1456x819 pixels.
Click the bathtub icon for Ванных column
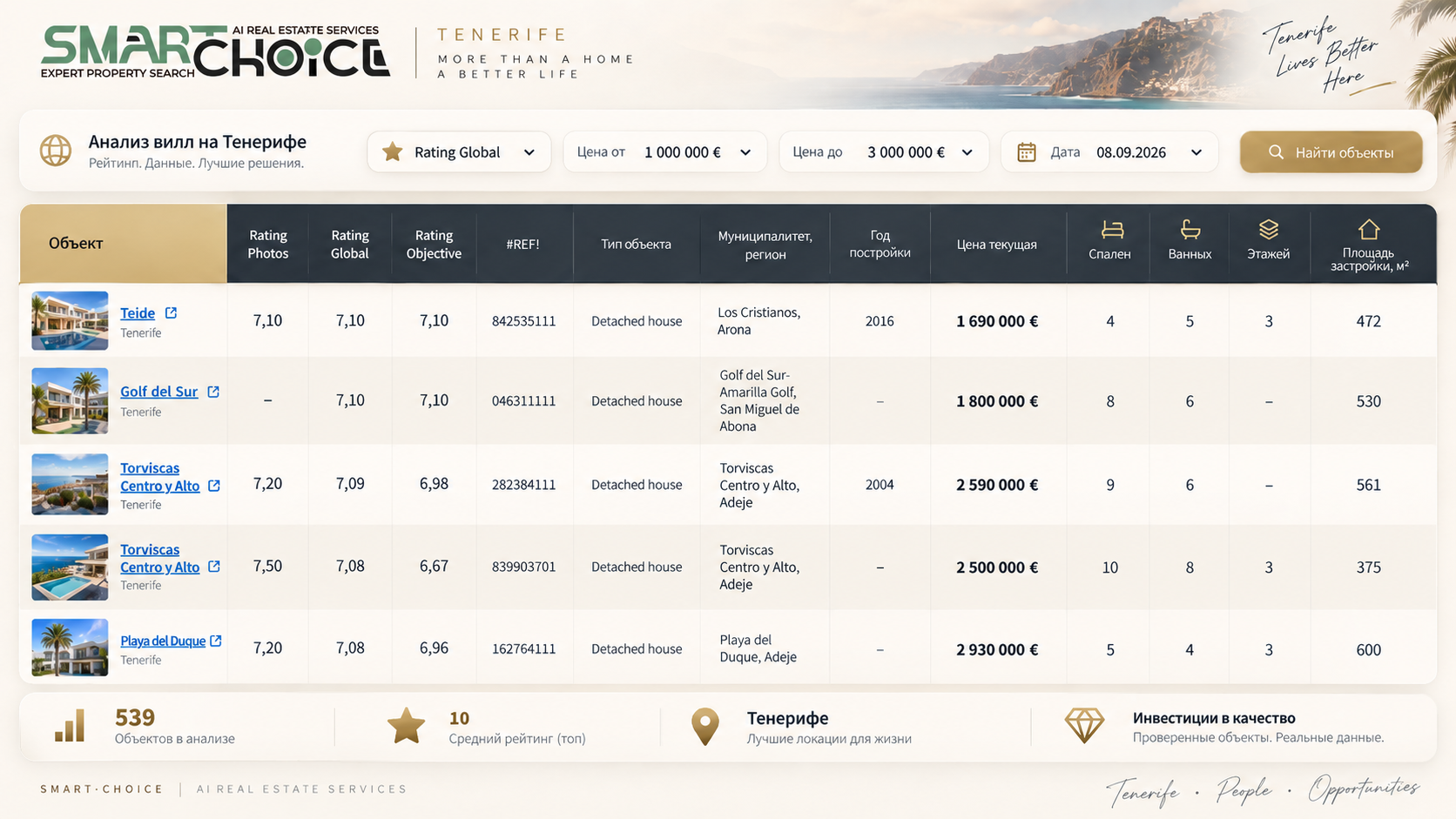tap(1190, 230)
